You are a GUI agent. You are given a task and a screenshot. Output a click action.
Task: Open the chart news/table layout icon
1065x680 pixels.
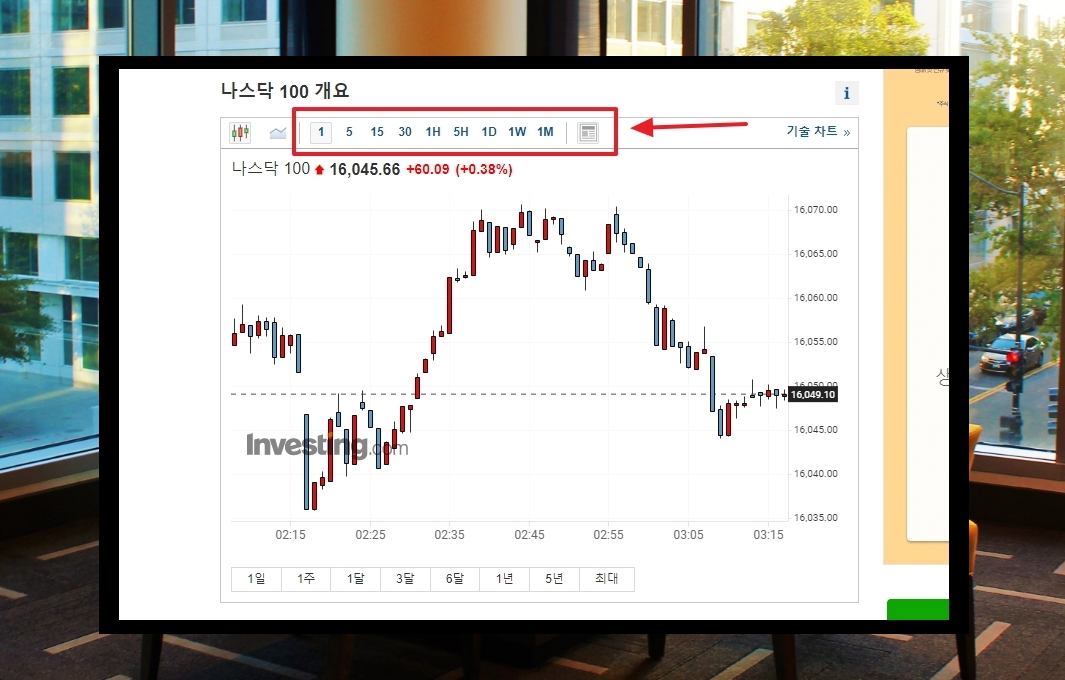588,132
